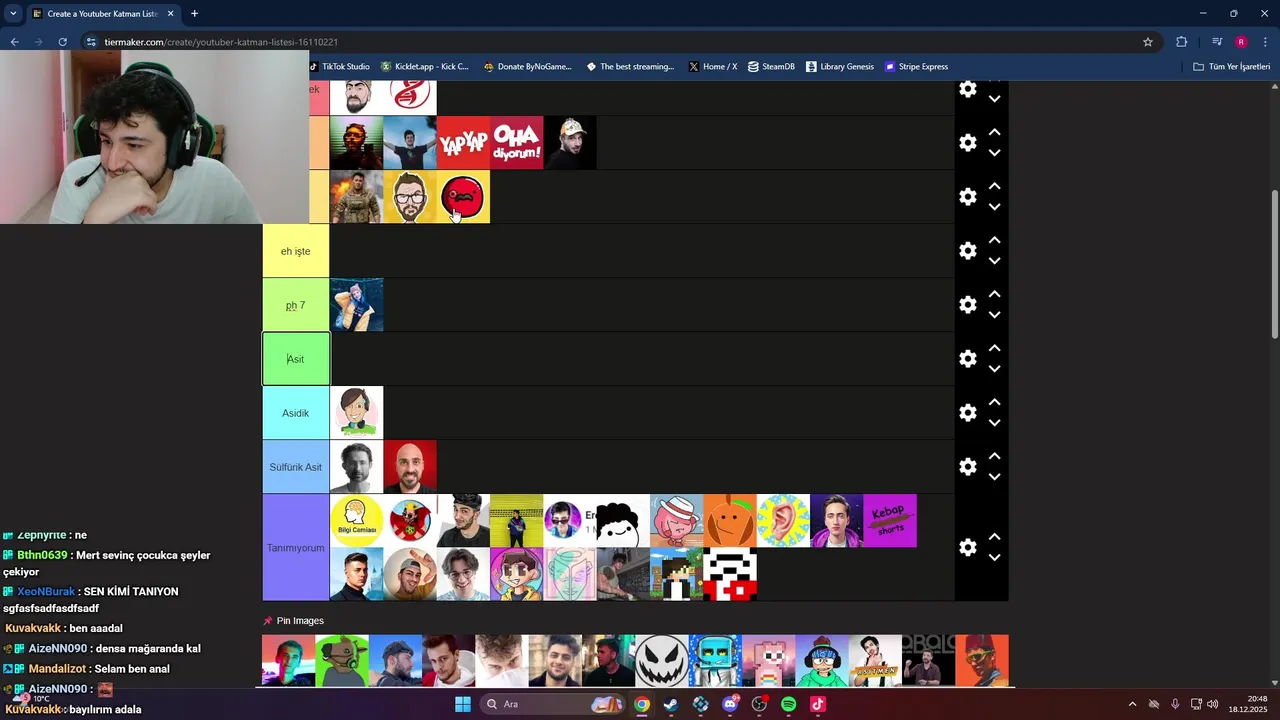
Task: Move the 'Sülfürik Asit' tier up
Action: [x=994, y=456]
